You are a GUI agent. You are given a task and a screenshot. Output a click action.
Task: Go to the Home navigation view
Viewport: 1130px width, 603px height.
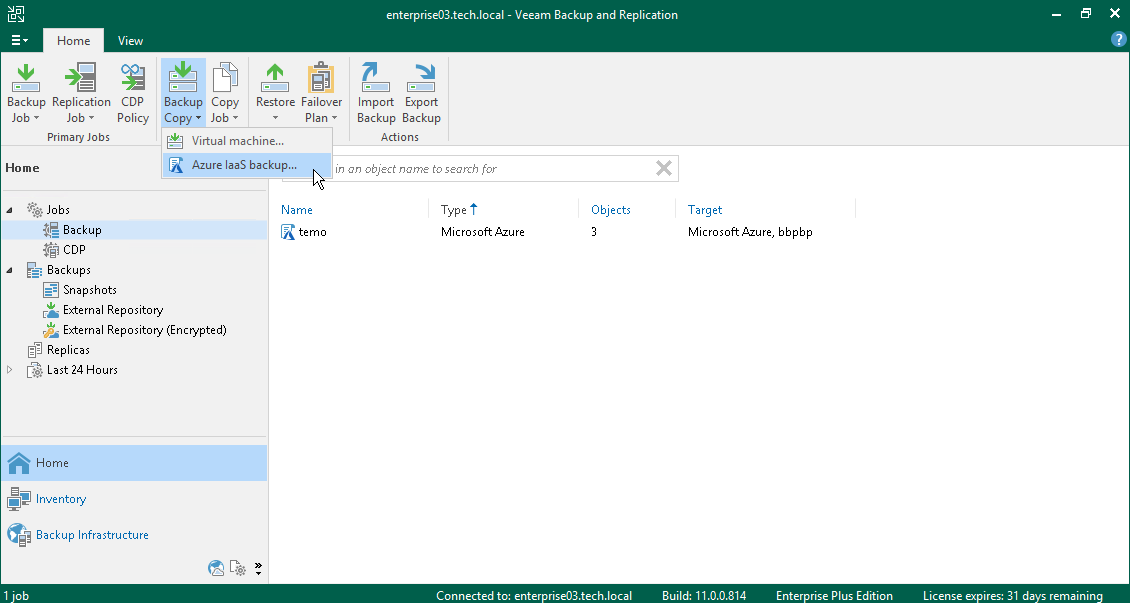134,463
